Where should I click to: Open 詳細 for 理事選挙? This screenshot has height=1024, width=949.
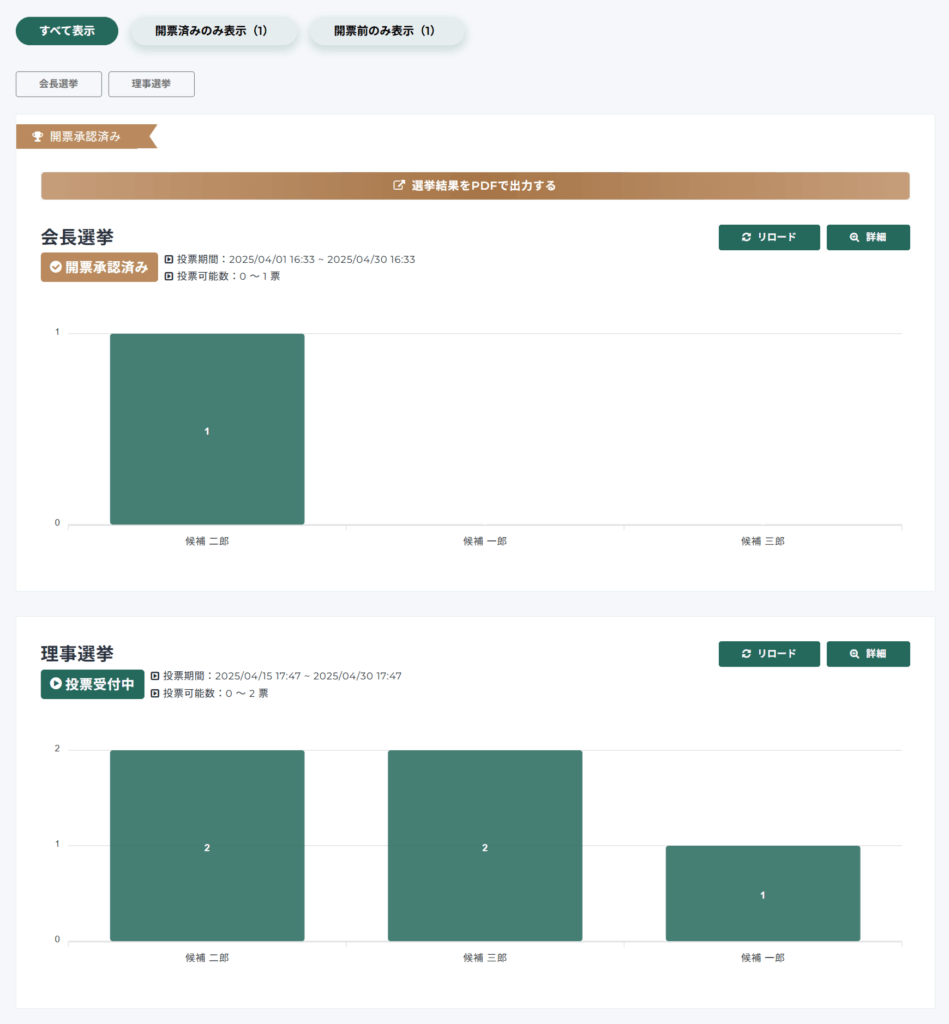tap(868, 654)
